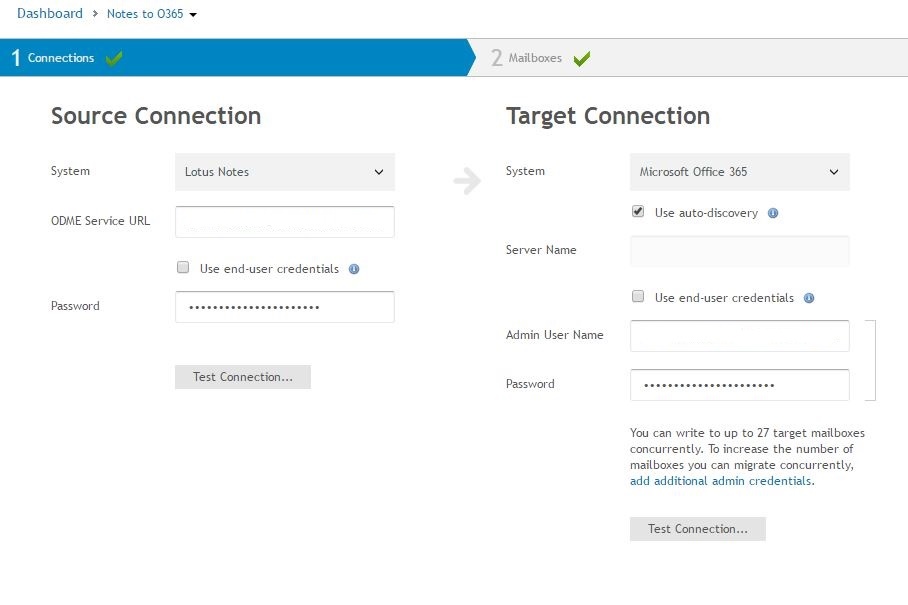The image size is (908, 605).
Task: Switch to the Connections step tab
Action: pos(60,58)
